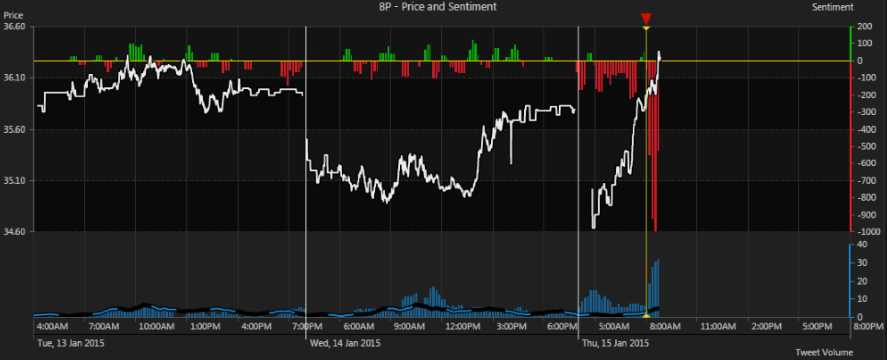Click the 200 sentiment axis value

[x=864, y=27]
